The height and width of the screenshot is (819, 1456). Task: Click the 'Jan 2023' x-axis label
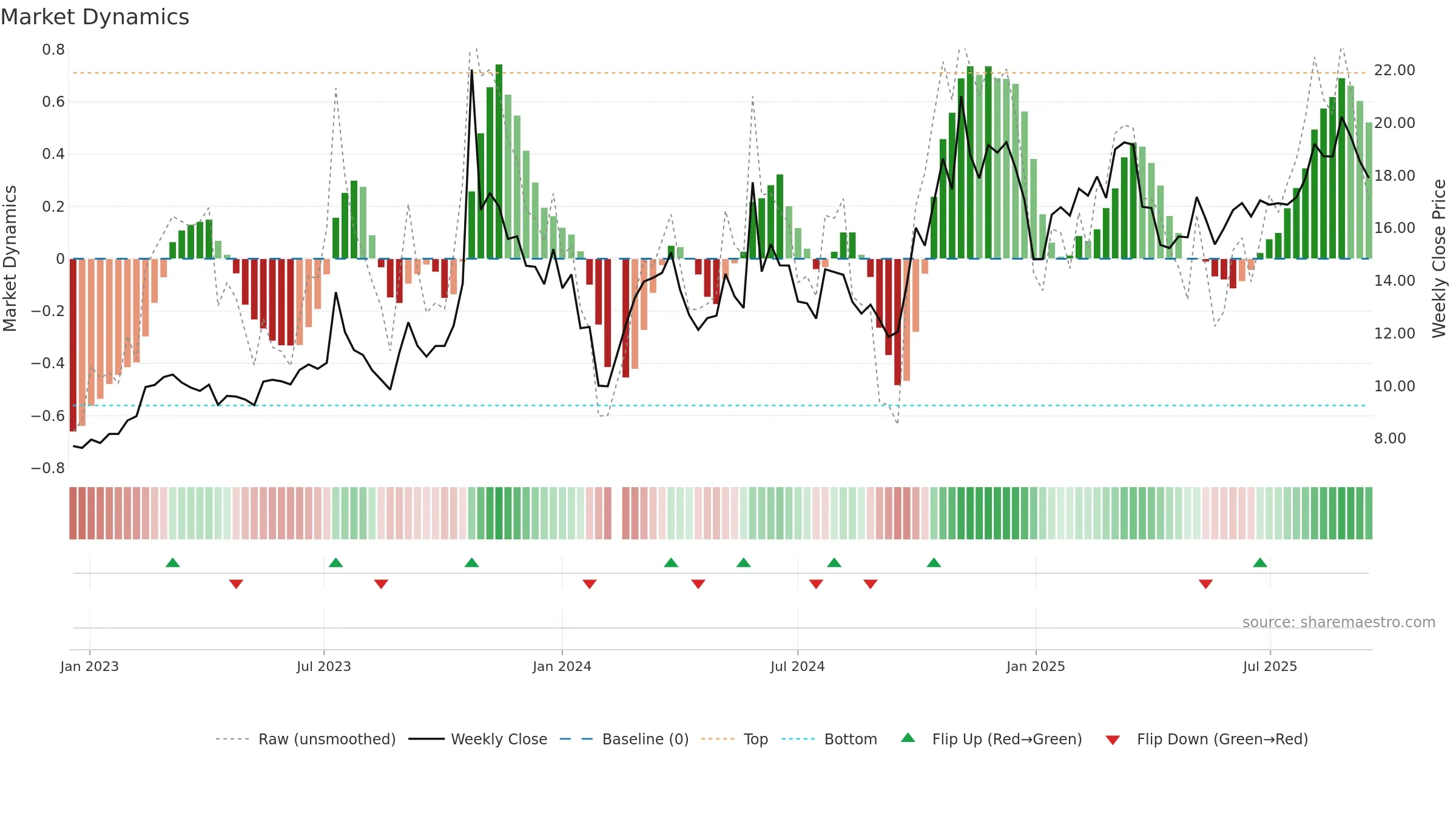90,666
